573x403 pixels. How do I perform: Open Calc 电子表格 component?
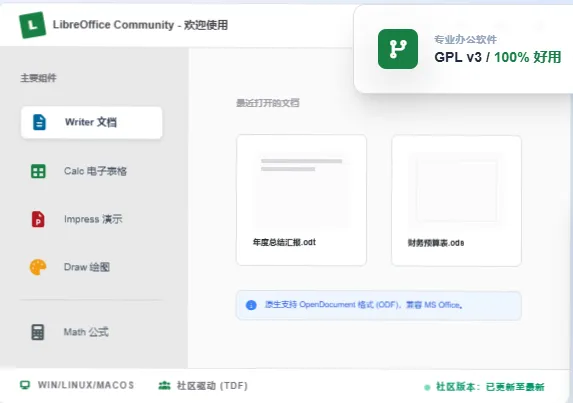(92, 171)
